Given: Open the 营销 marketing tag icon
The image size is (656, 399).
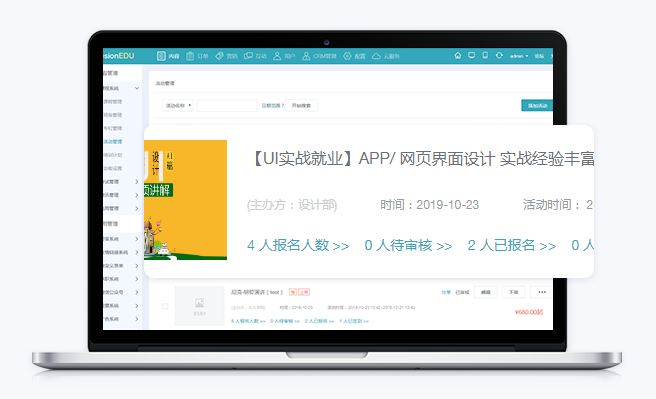Looking at the screenshot, I should click(x=219, y=56).
